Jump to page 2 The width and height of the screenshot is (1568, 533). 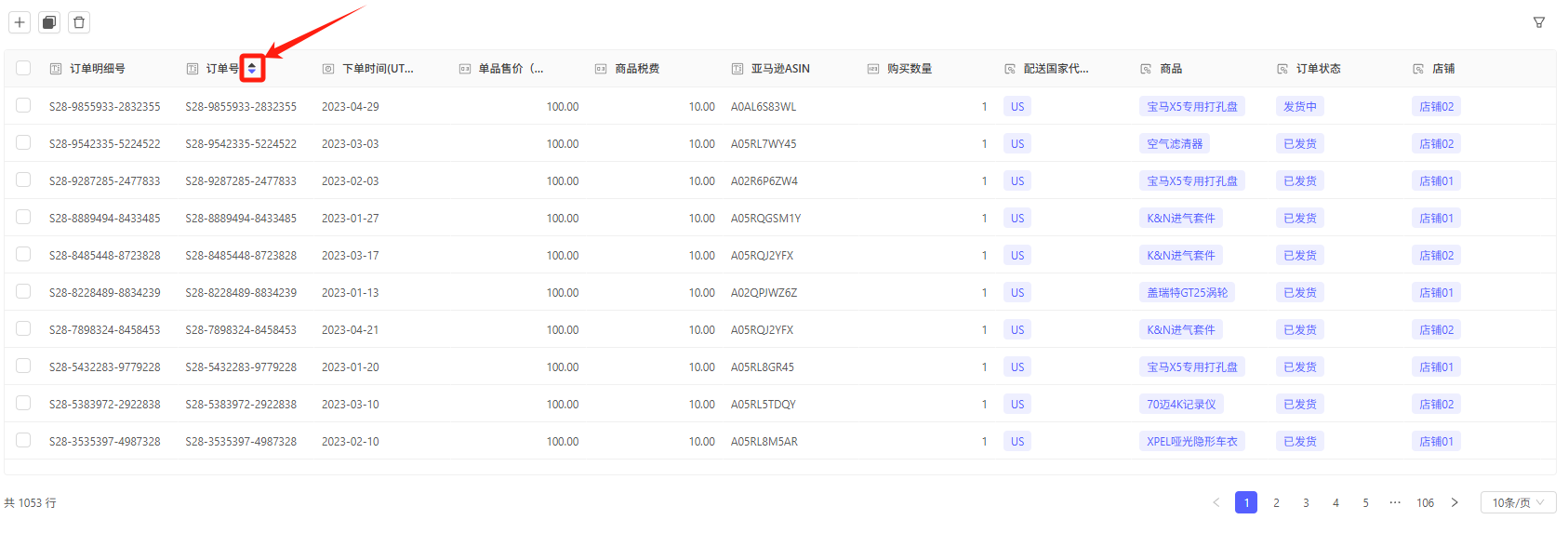tap(1276, 502)
